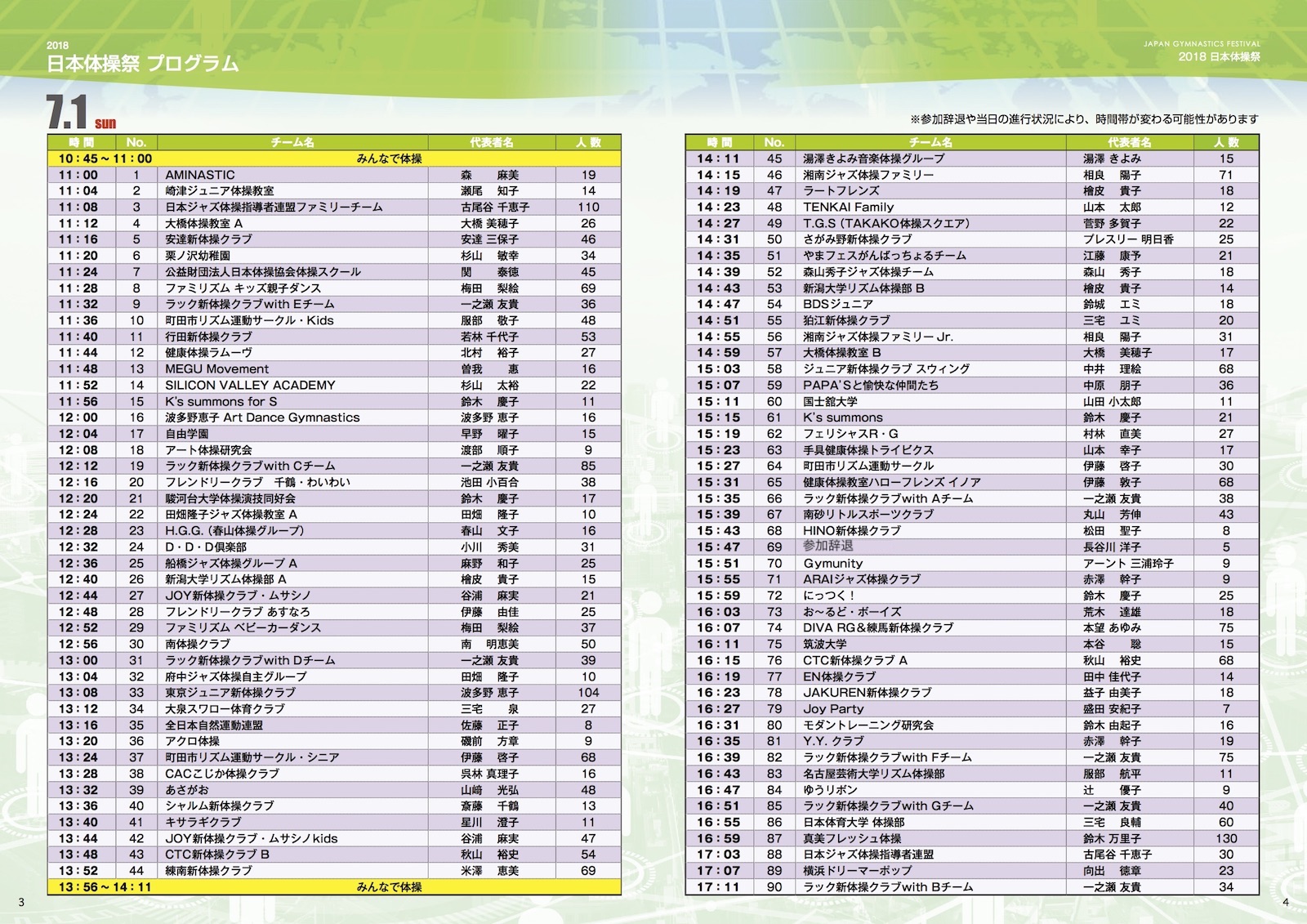This screenshot has width=1307, height=924.
Task: Click 'キサラギクラブ' team name
Action: (x=203, y=823)
